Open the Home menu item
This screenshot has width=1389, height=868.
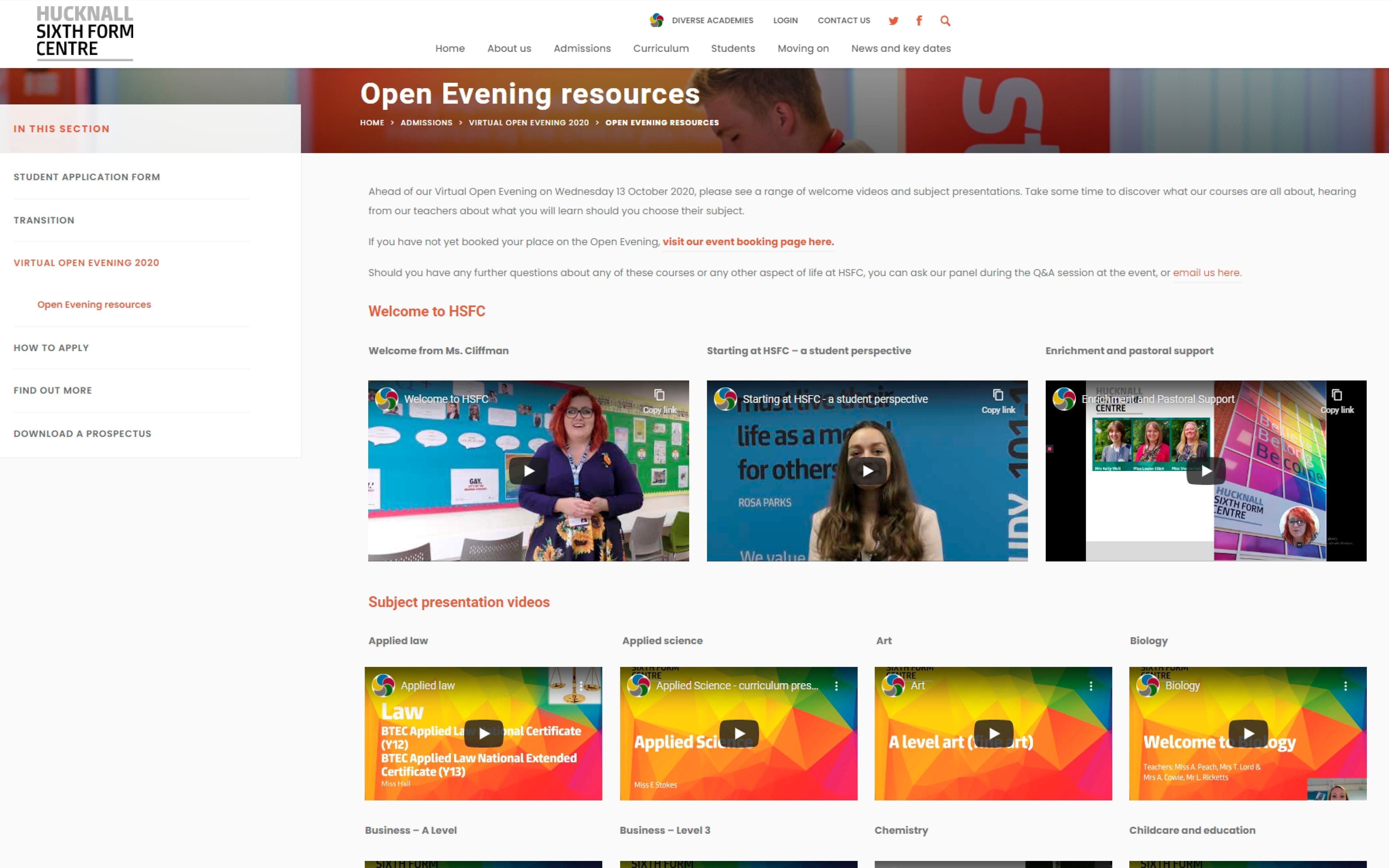[450, 48]
